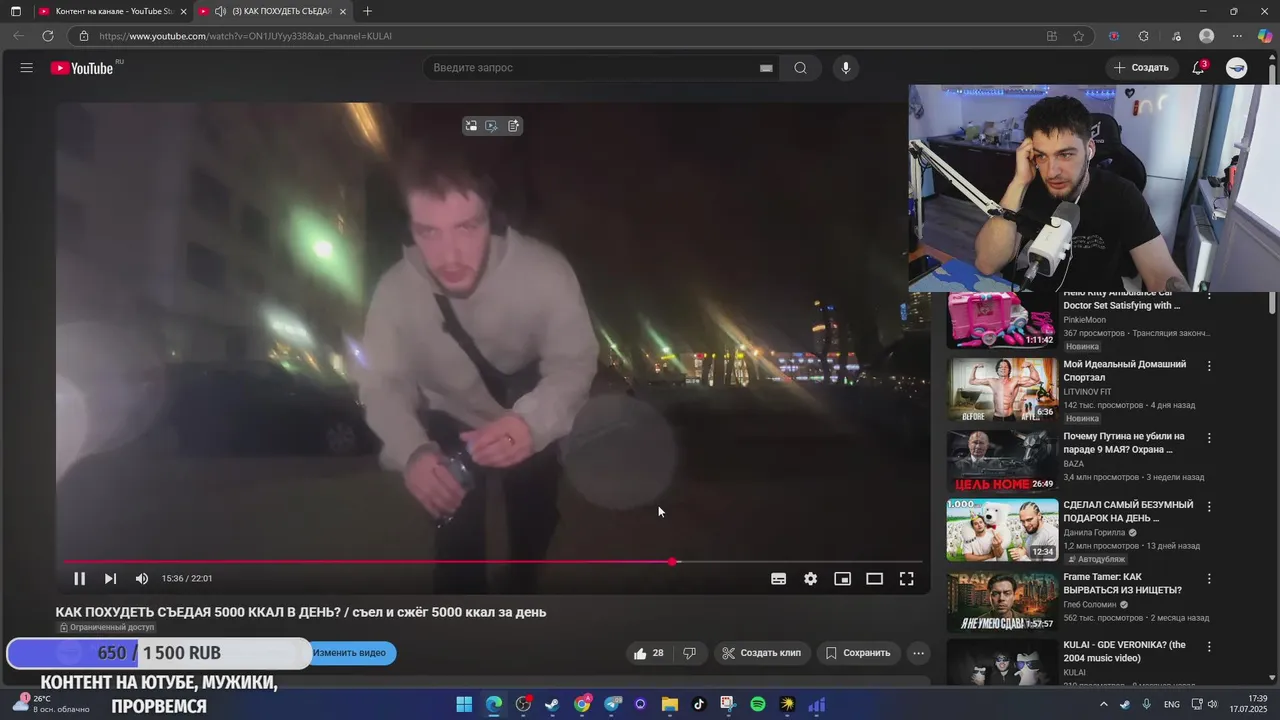The width and height of the screenshot is (1280, 720).
Task: Enter fullscreen mode
Action: click(x=906, y=578)
